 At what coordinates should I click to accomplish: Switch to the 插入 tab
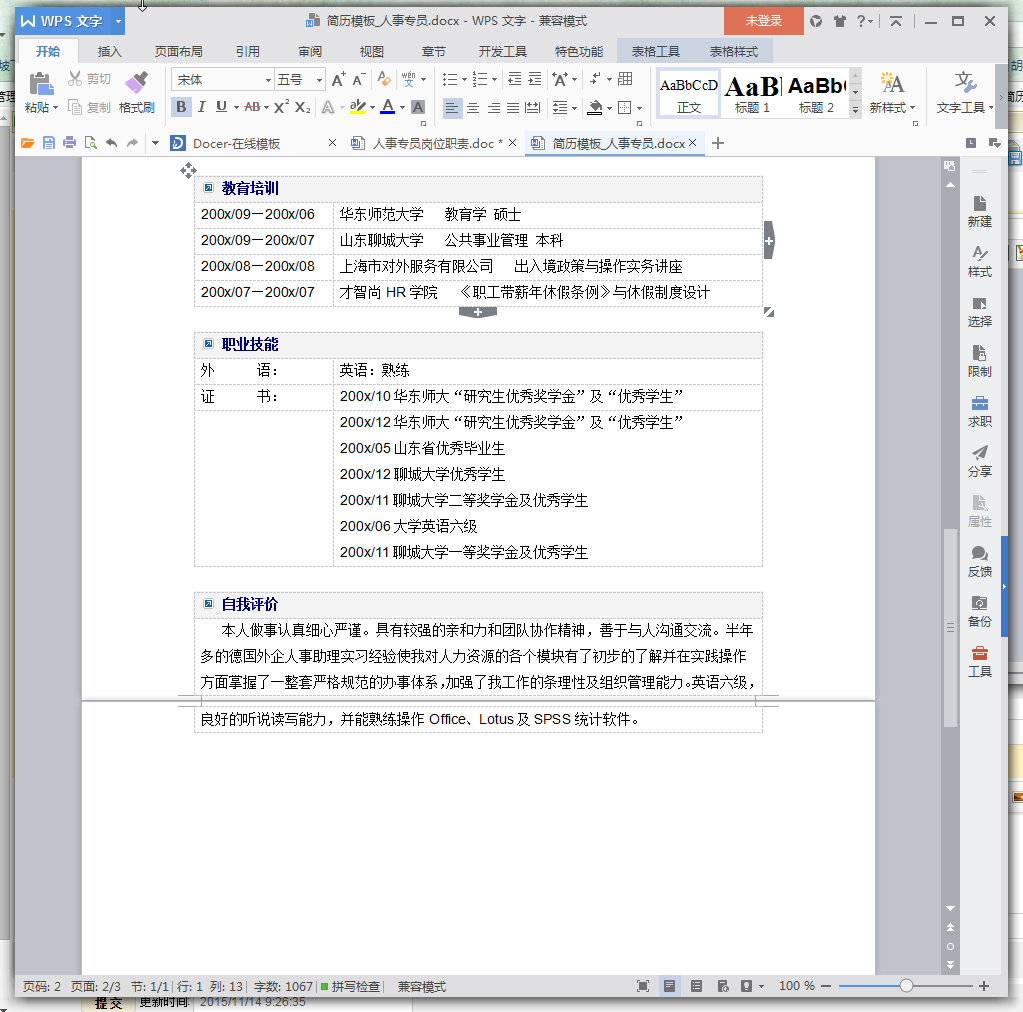tap(109, 52)
